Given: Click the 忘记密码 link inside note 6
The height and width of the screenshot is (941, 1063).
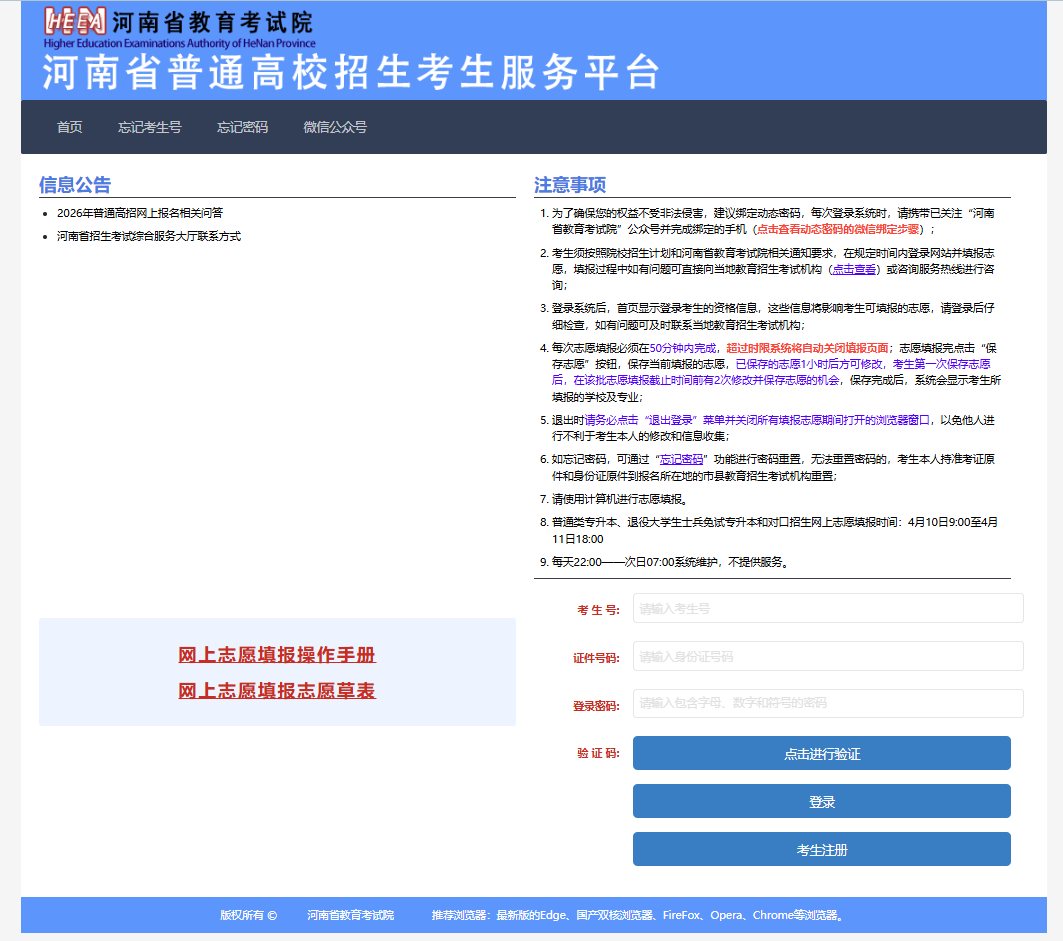Looking at the screenshot, I should click(681, 459).
